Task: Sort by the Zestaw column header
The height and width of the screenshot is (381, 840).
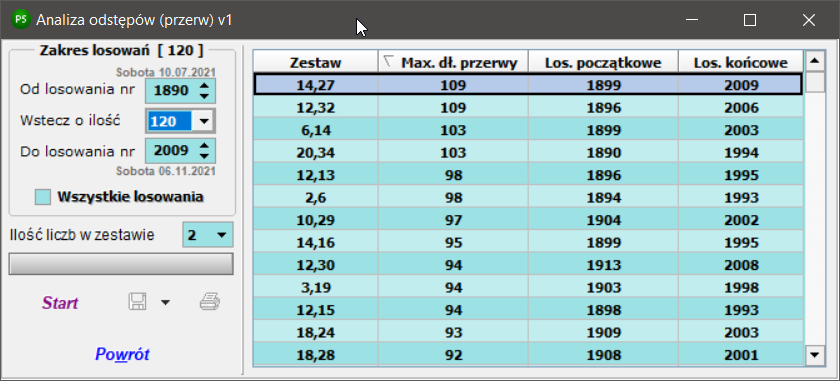Action: (x=316, y=62)
